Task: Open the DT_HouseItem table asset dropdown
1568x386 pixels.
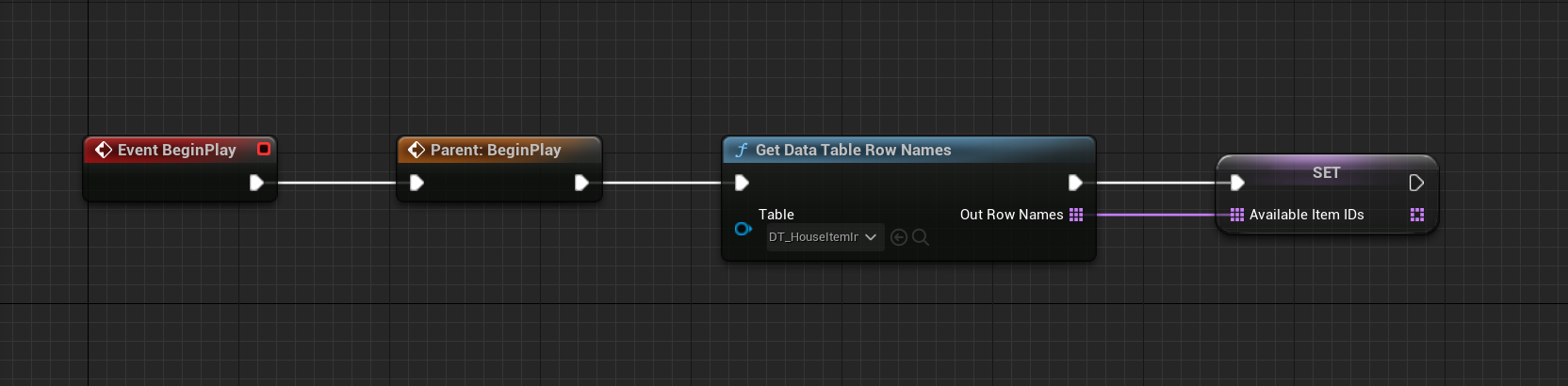Action: coord(825,237)
